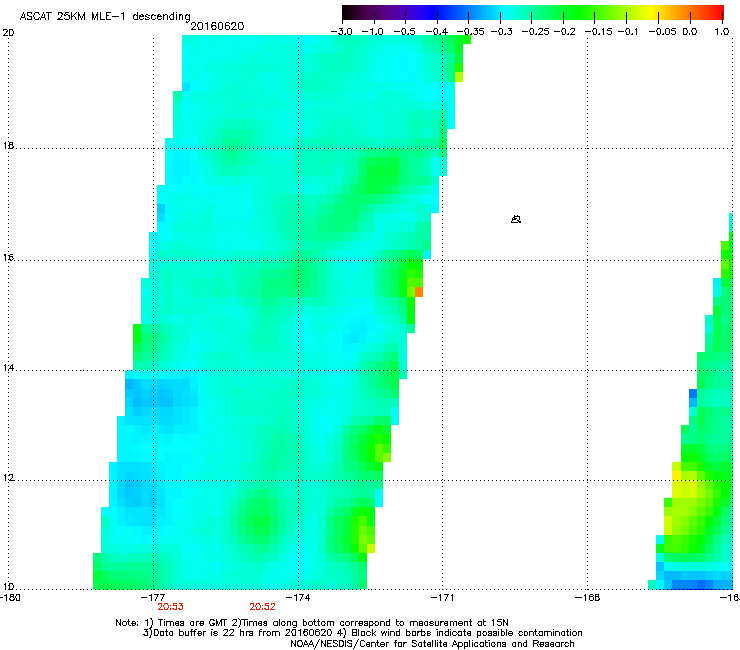This screenshot has height=650, width=740.
Task: Click the latitude axis label '18'
Action: 8,145
